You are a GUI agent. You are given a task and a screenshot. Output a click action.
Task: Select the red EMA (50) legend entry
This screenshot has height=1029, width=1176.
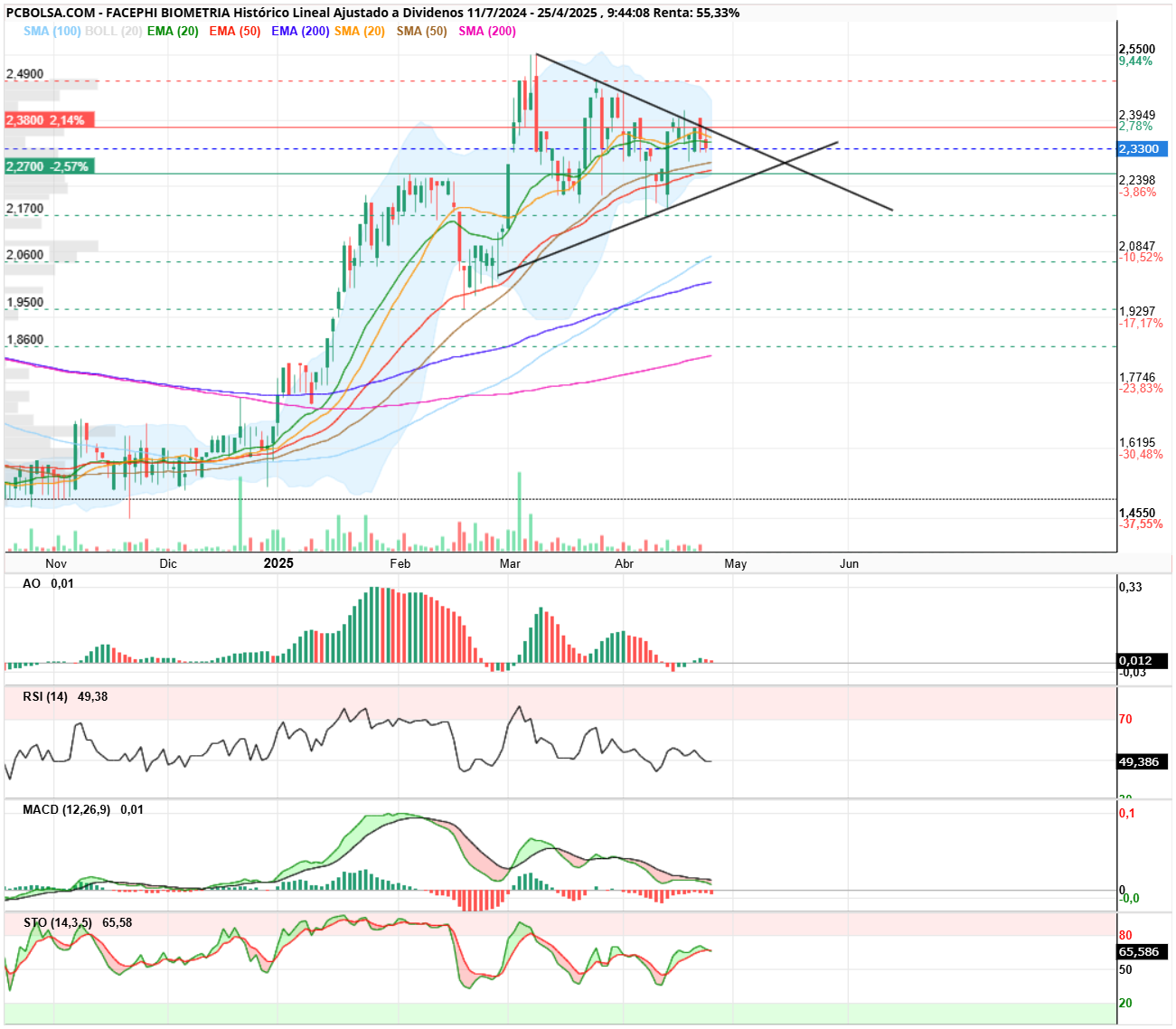[x=234, y=31]
